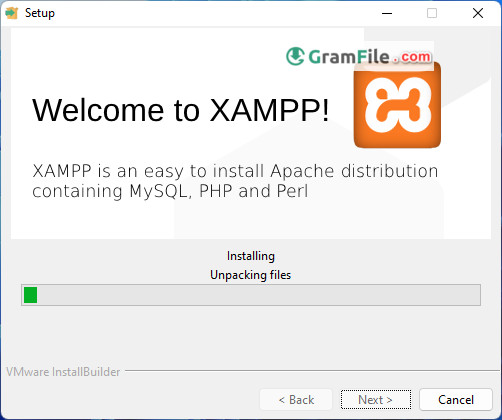Click the disabled maximize button
Image resolution: width=502 pixels, height=420 pixels.
coord(432,13)
